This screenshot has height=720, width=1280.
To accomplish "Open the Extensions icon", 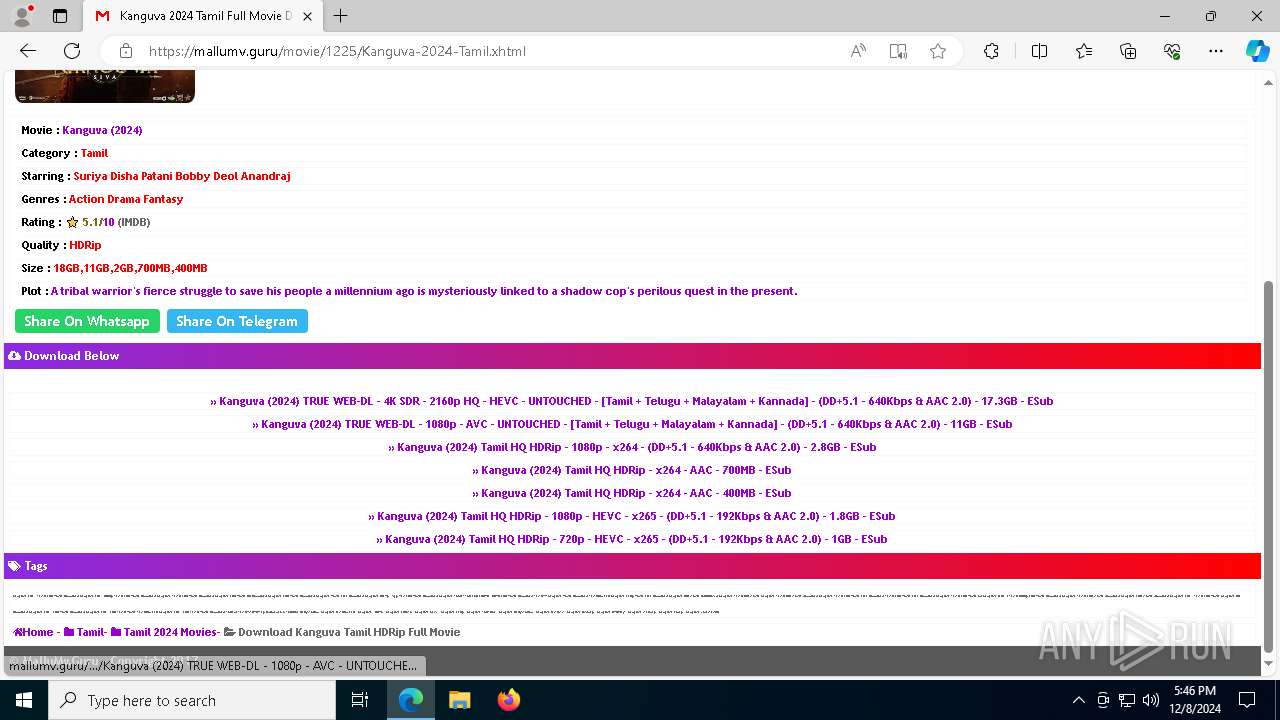I will click(x=991, y=51).
